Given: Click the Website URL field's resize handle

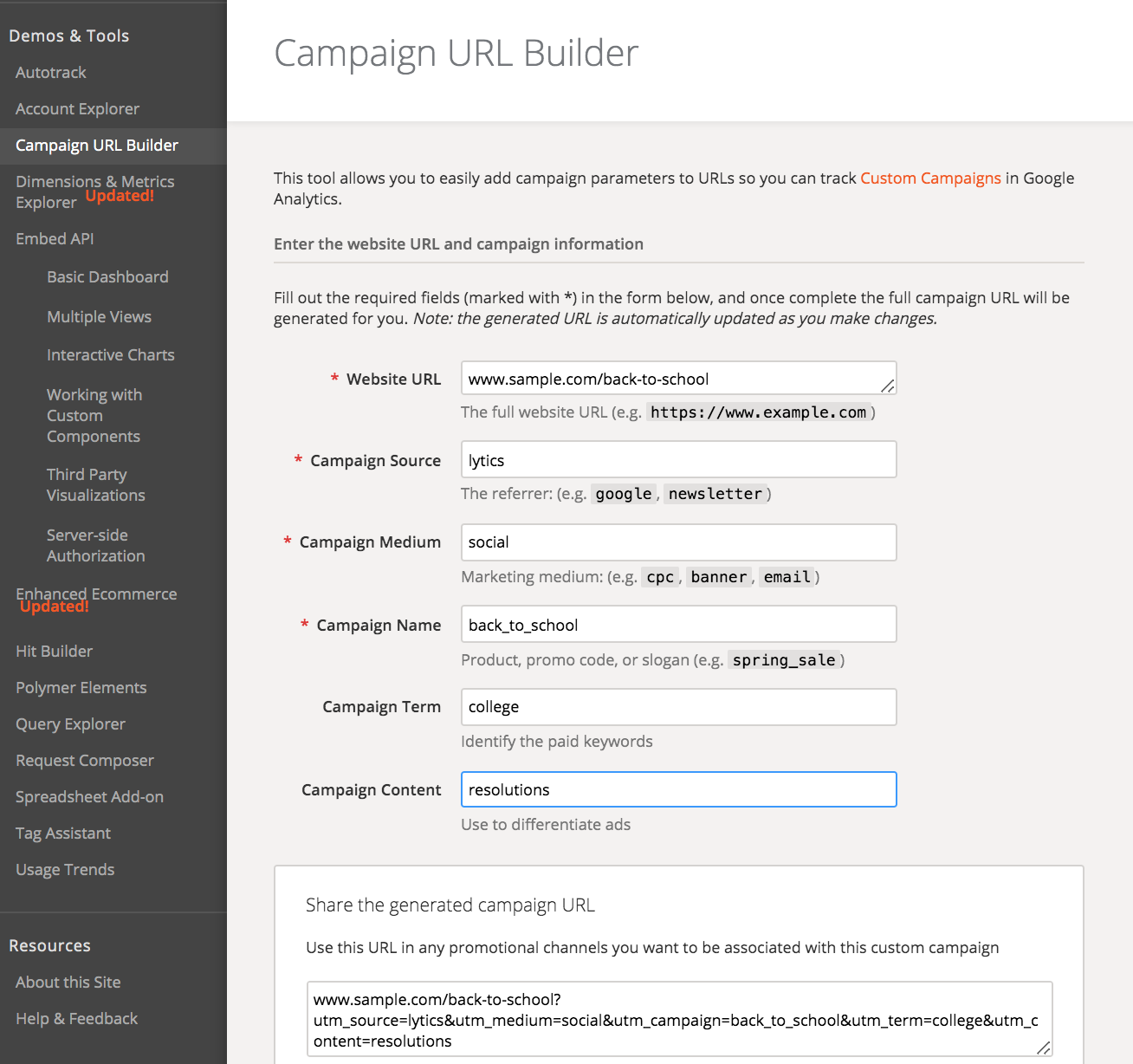Looking at the screenshot, I should tap(888, 386).
